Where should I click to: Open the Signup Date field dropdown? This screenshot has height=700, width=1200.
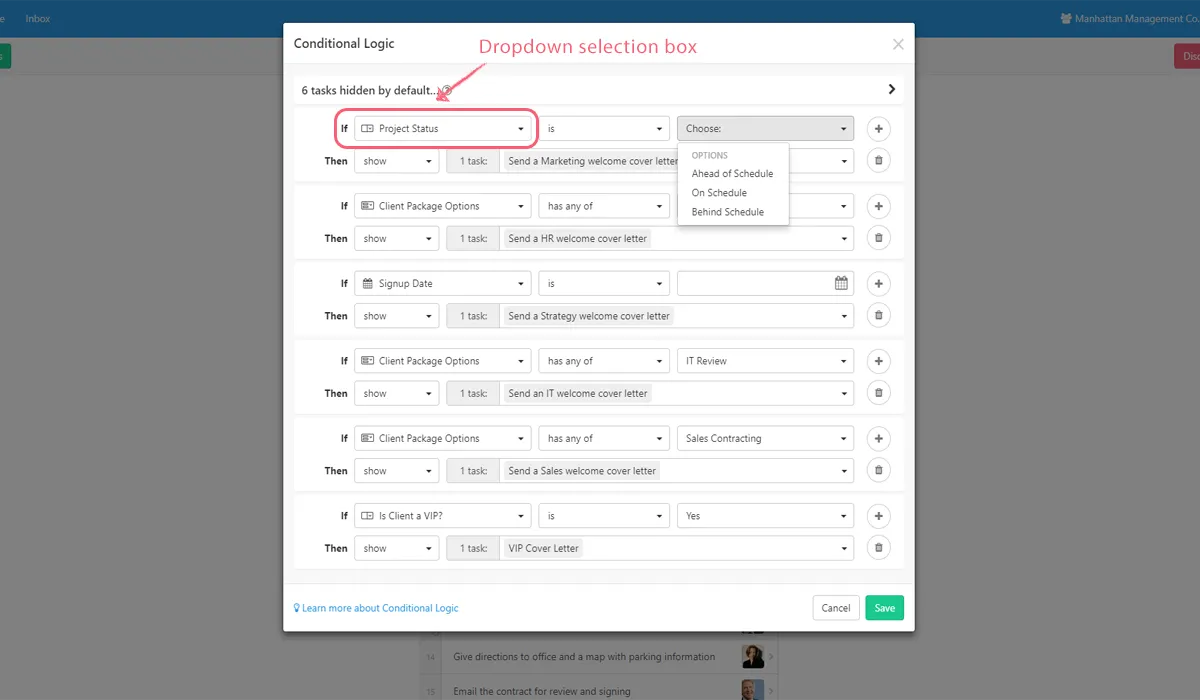443,284
